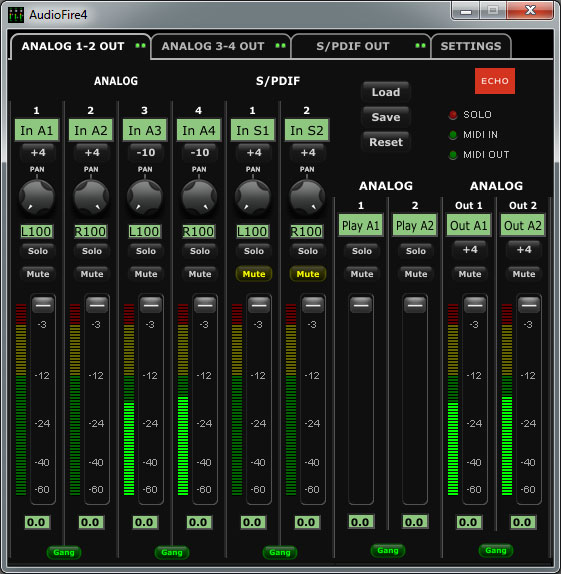Mute the Play A2 channel
This screenshot has width=561, height=574.
click(416, 274)
